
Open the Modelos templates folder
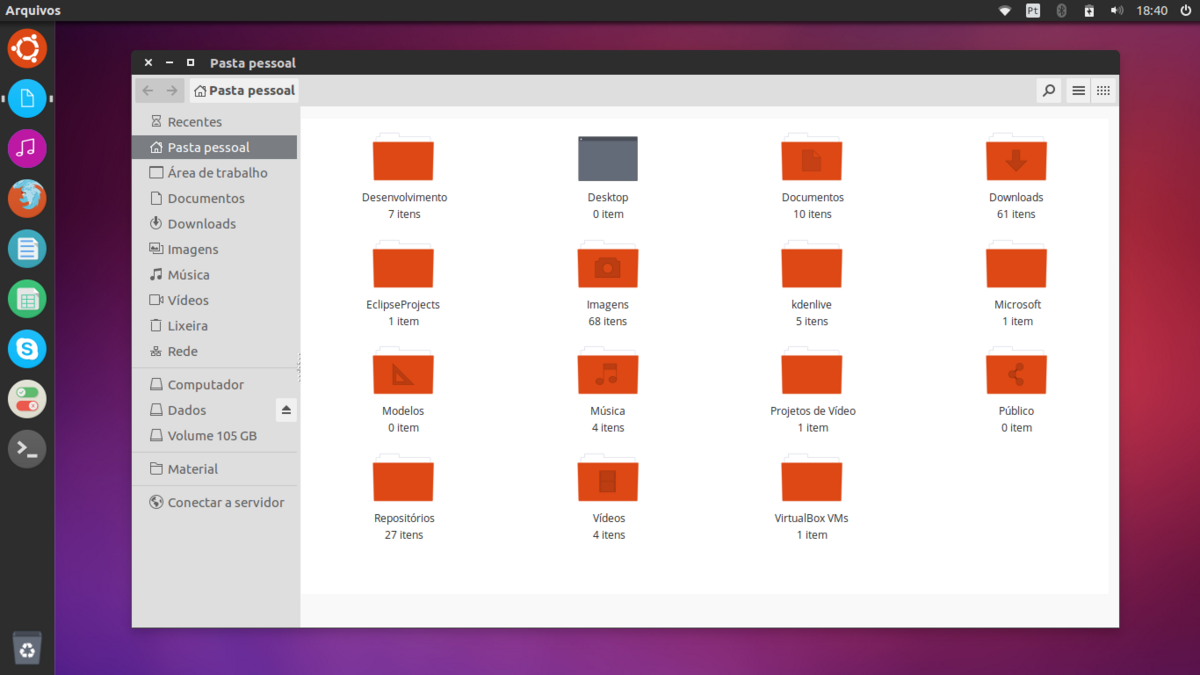click(403, 372)
